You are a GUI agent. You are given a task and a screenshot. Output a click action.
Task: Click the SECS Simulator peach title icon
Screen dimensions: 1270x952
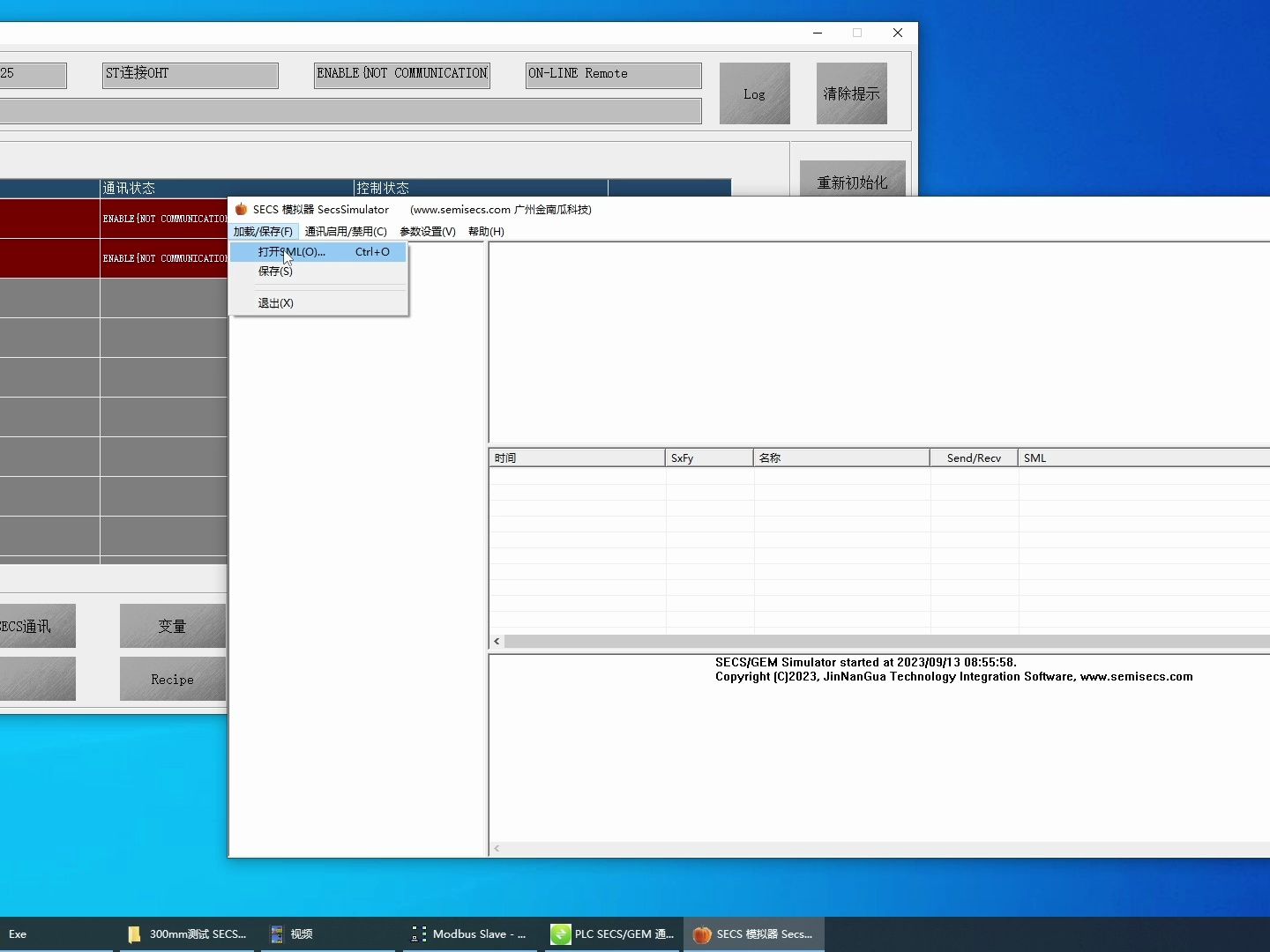pyautogui.click(x=241, y=209)
